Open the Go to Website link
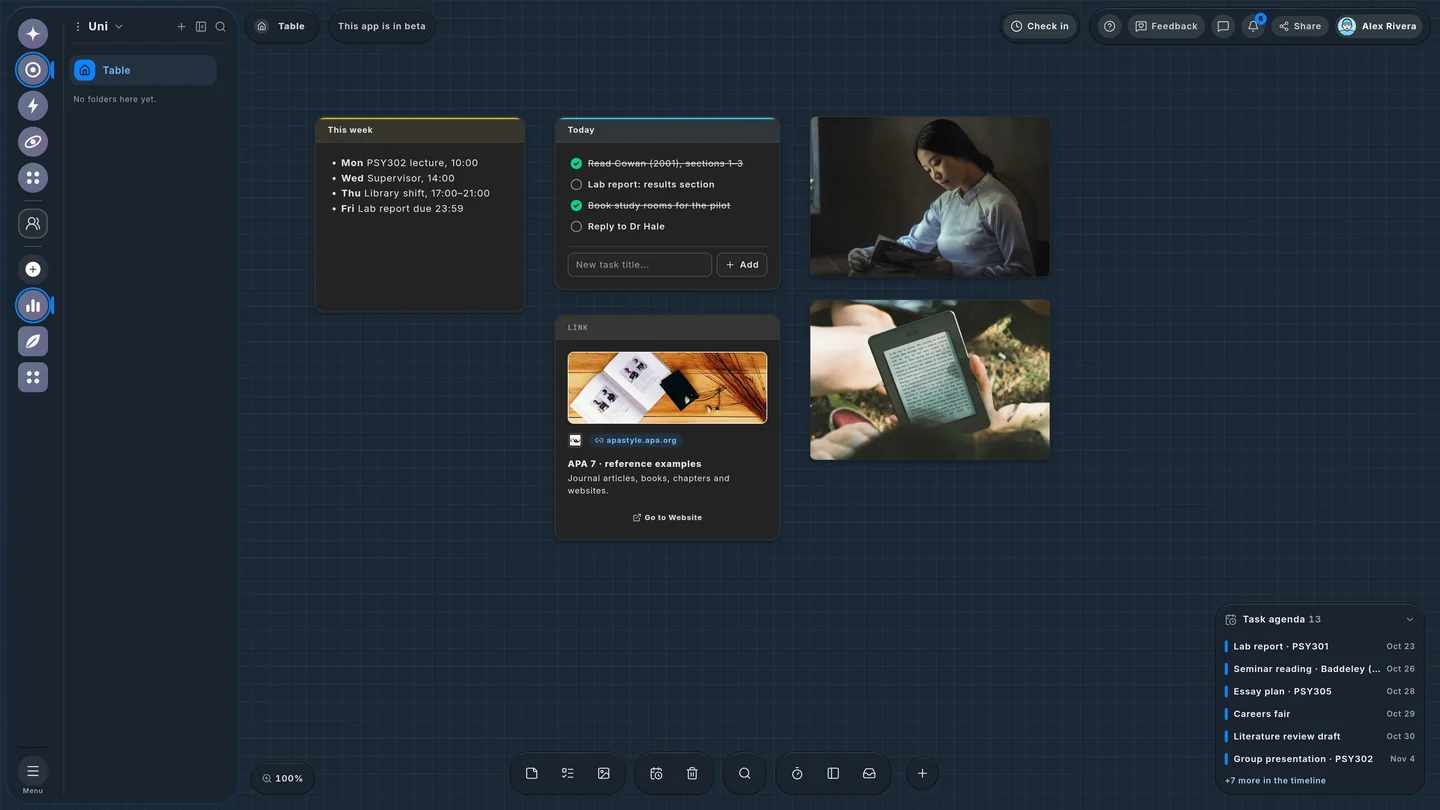The width and height of the screenshot is (1440, 810). coord(667,518)
